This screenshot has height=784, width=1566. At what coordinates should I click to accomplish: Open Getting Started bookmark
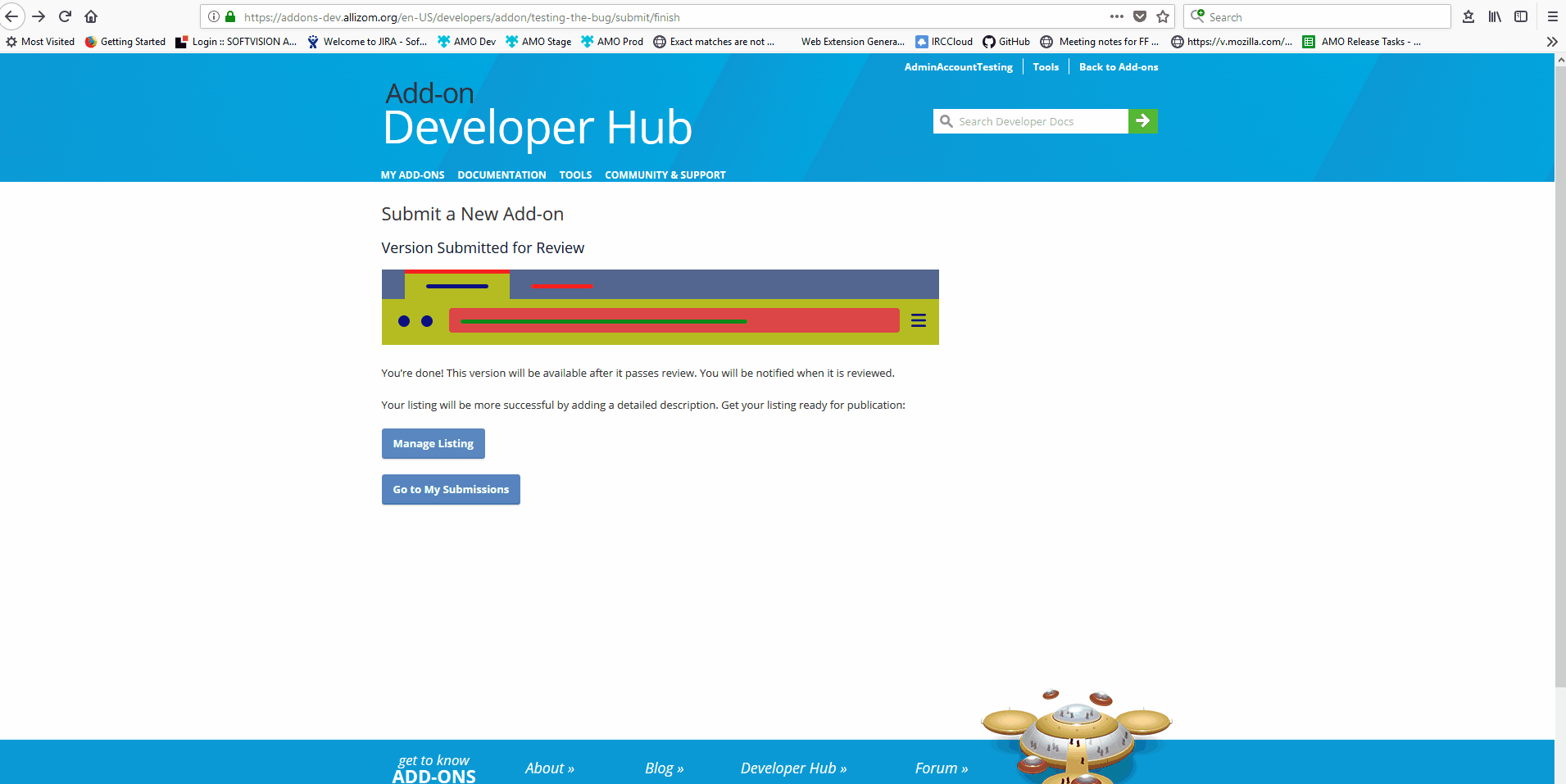tap(125, 42)
